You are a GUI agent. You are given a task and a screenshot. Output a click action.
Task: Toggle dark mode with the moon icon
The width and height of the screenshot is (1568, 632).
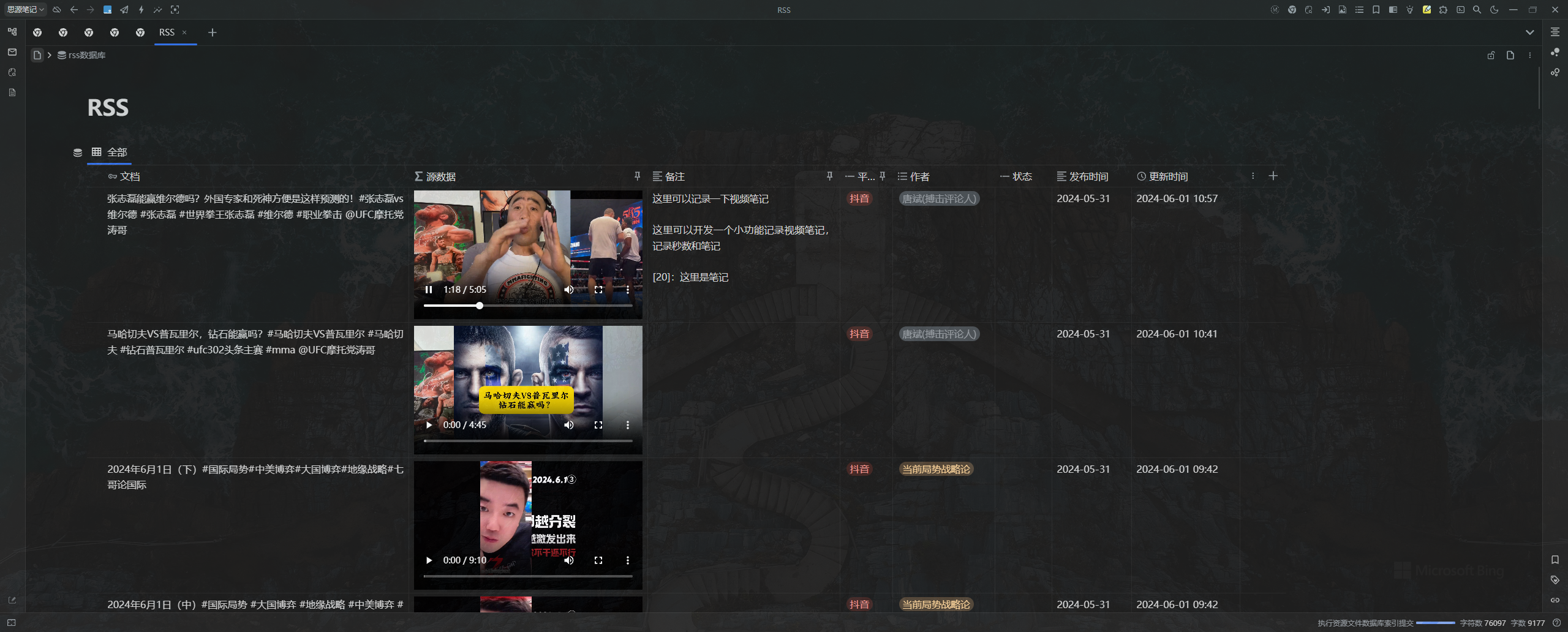click(x=1494, y=10)
